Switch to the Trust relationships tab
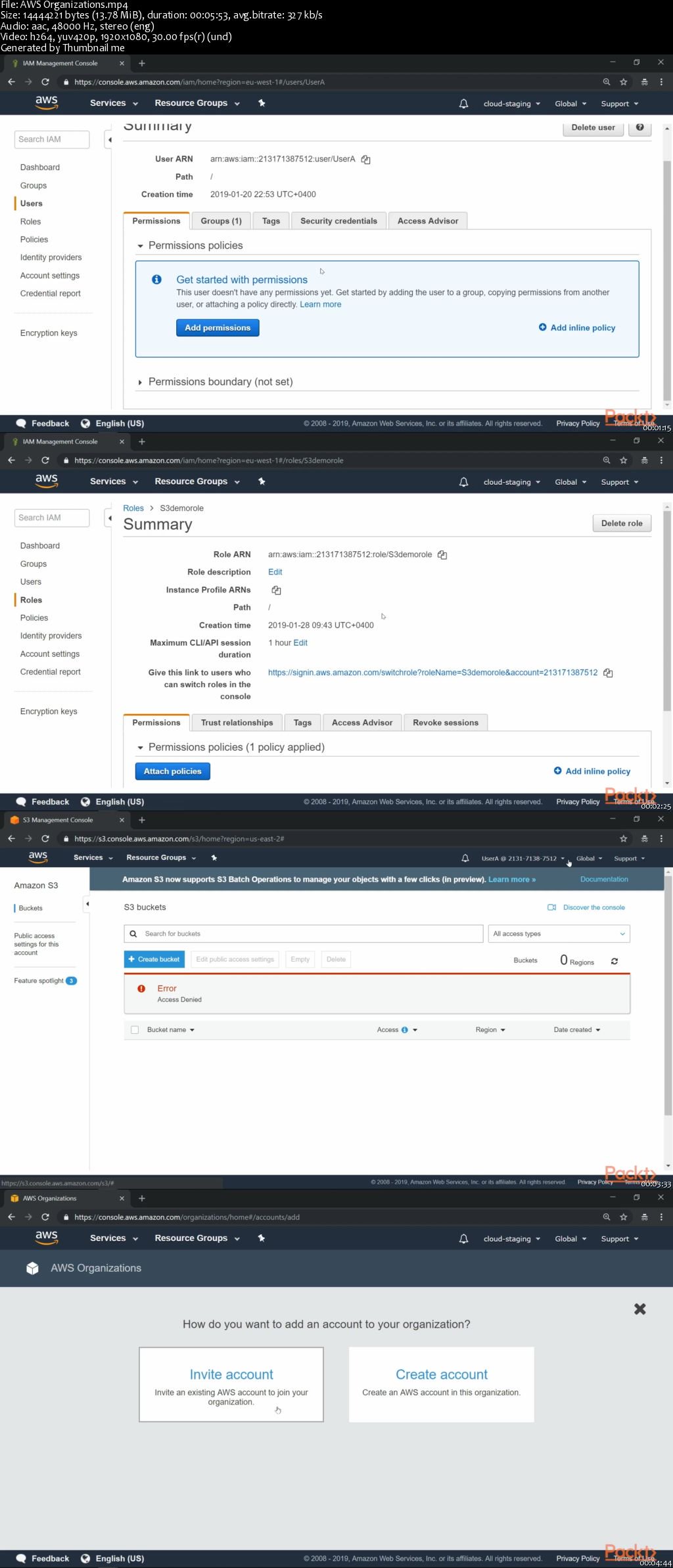673x1568 pixels. pos(237,723)
